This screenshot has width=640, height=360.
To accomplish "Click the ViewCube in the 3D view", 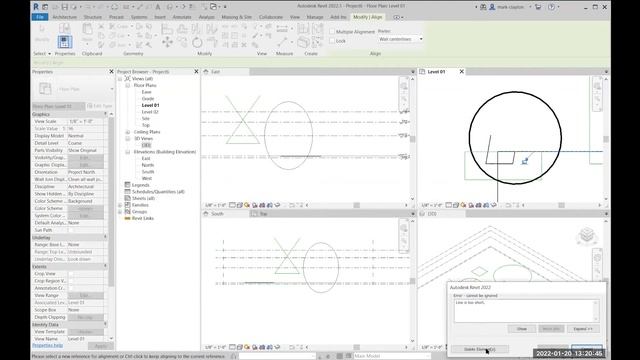I will coord(587,236).
